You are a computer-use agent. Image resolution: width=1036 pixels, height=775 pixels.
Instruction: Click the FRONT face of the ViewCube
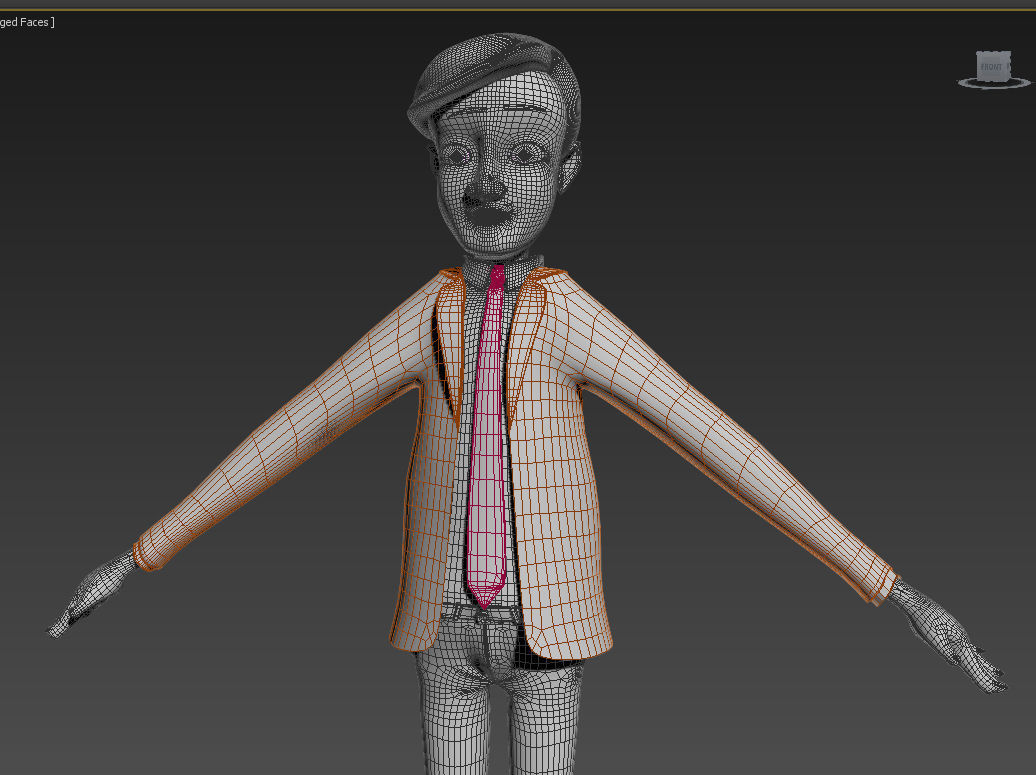(x=990, y=65)
